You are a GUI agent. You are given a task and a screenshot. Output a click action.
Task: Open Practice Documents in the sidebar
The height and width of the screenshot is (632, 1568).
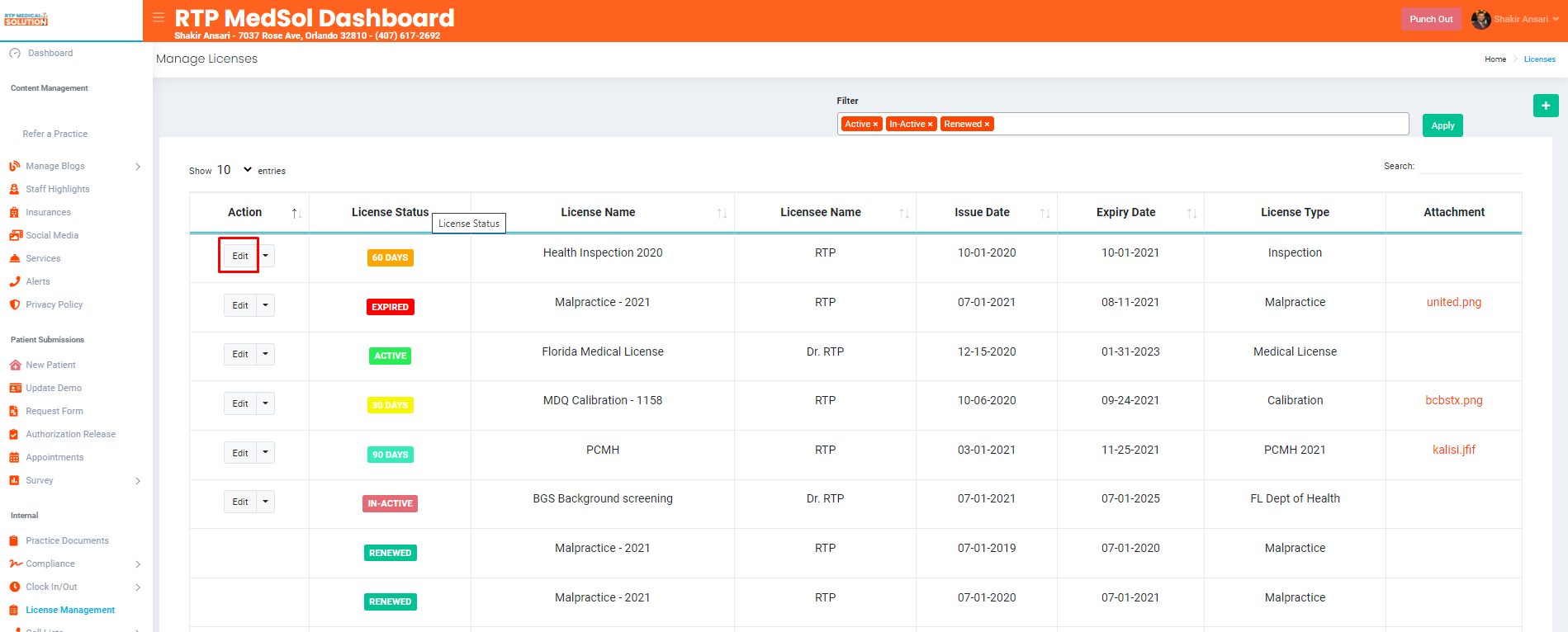(67, 540)
